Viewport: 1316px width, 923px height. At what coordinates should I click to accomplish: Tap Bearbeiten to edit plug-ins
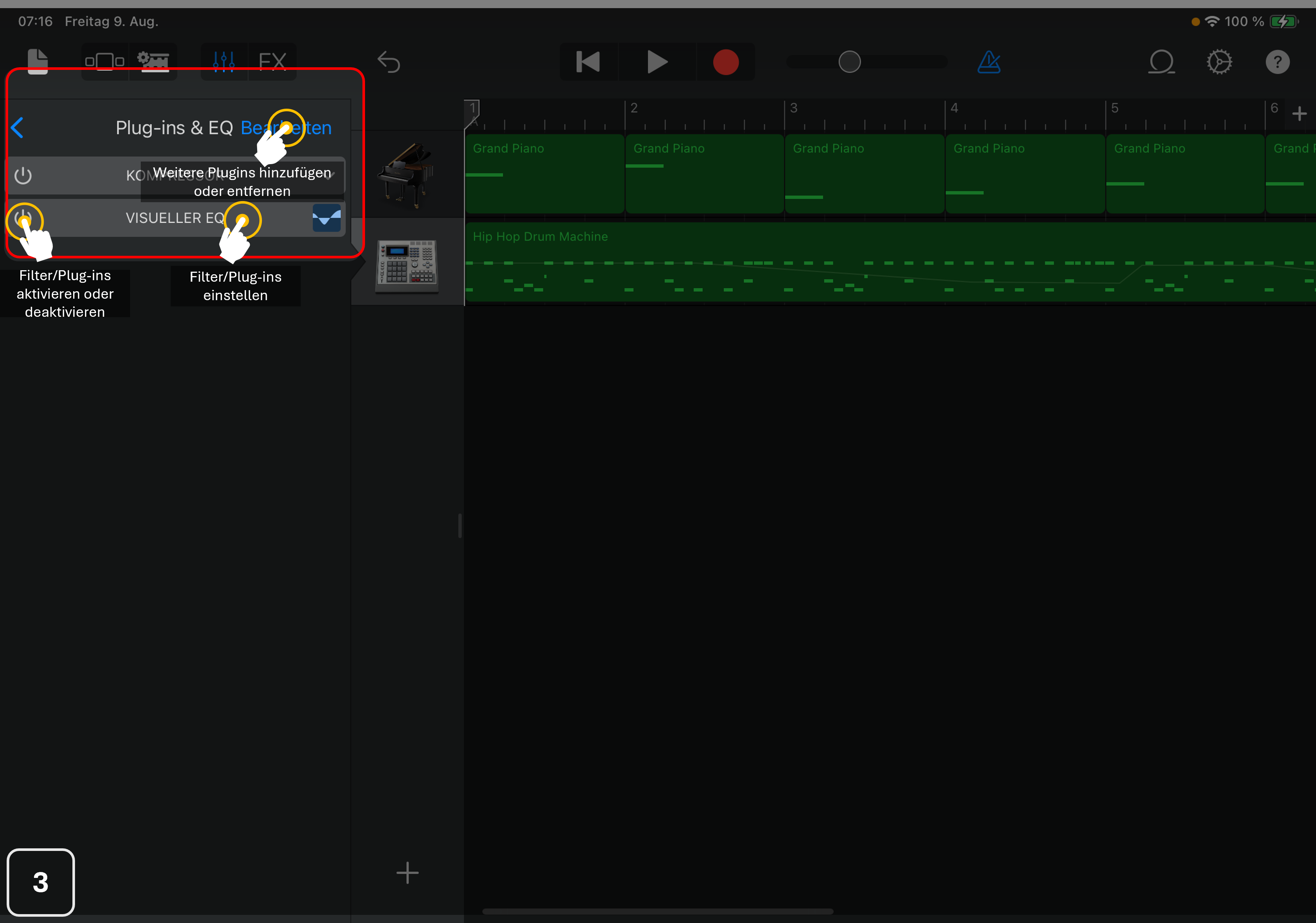coord(286,127)
